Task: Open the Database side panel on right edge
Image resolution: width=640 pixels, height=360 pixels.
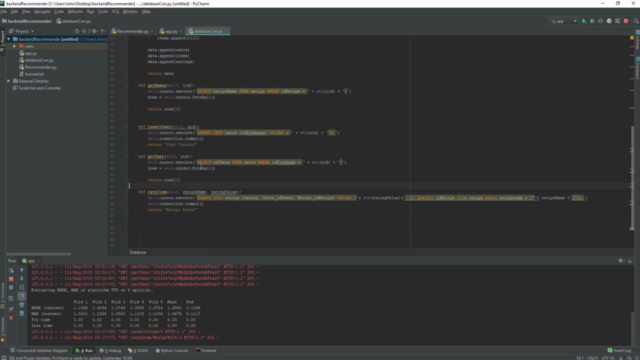Action: coord(637,69)
